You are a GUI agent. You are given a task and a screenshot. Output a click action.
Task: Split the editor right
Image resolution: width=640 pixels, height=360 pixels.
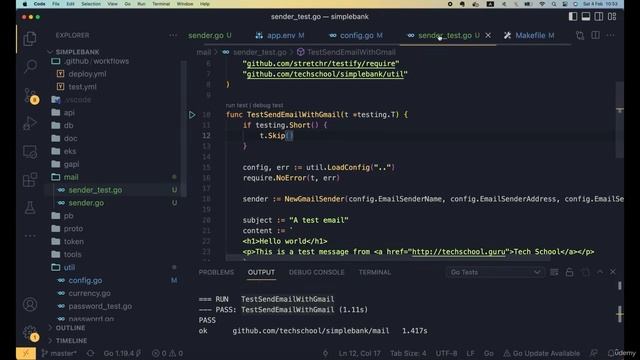(596, 36)
